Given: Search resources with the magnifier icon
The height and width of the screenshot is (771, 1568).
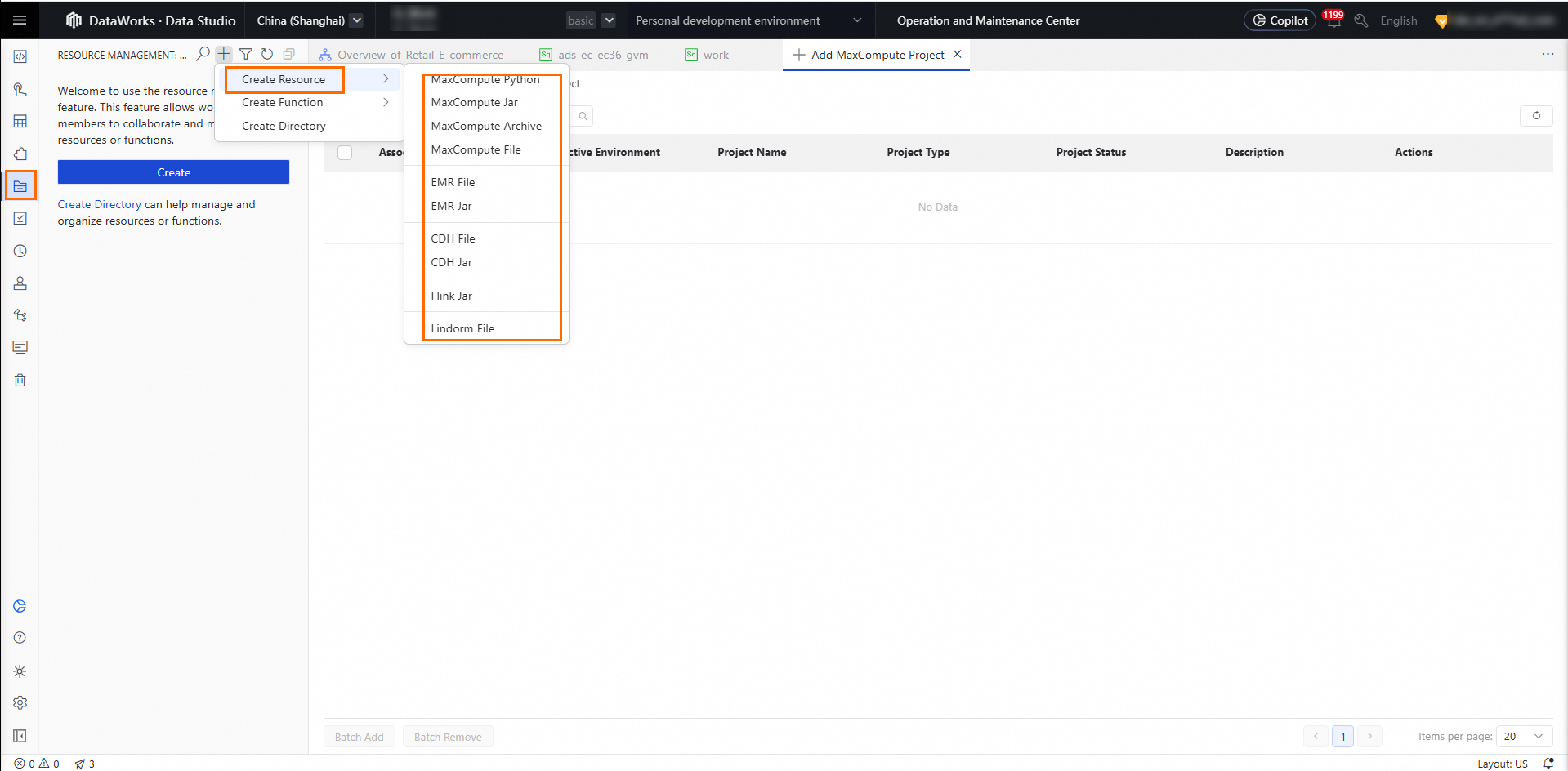Looking at the screenshot, I should pos(203,54).
